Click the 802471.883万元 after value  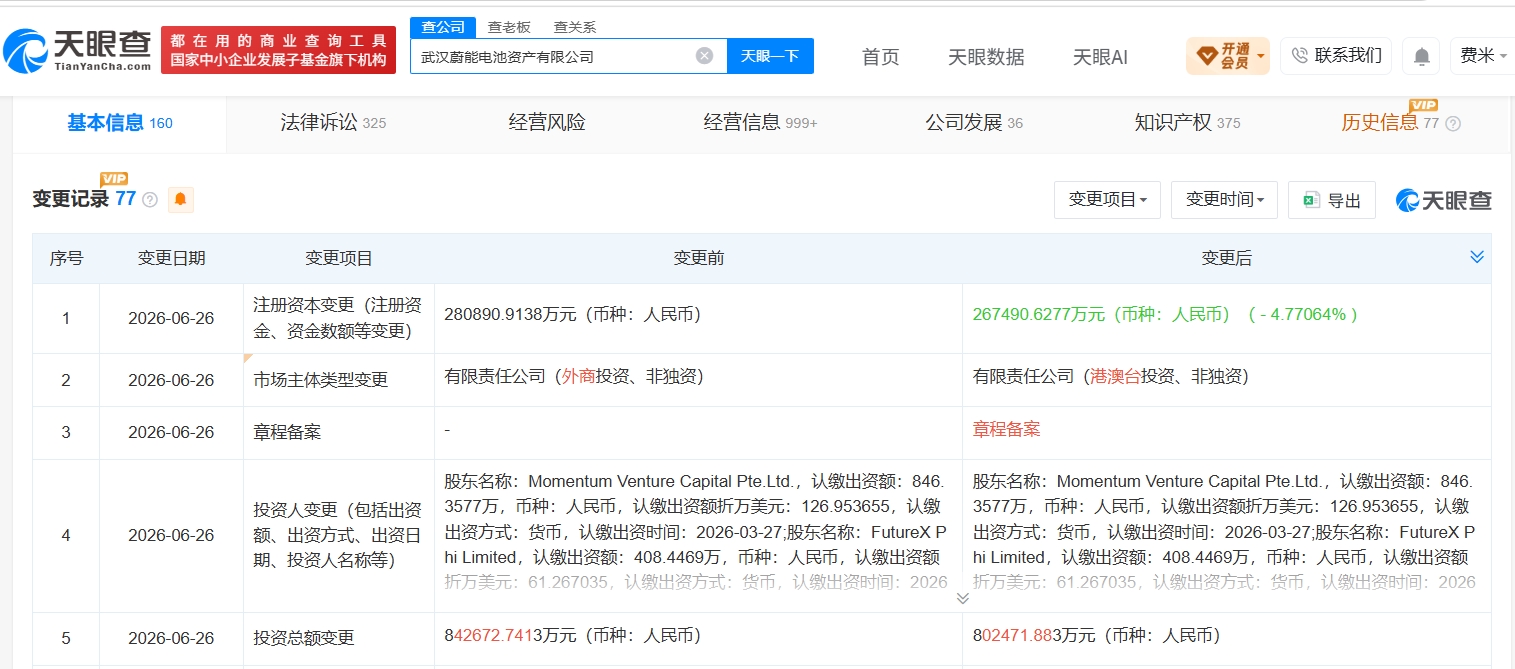pos(1096,635)
